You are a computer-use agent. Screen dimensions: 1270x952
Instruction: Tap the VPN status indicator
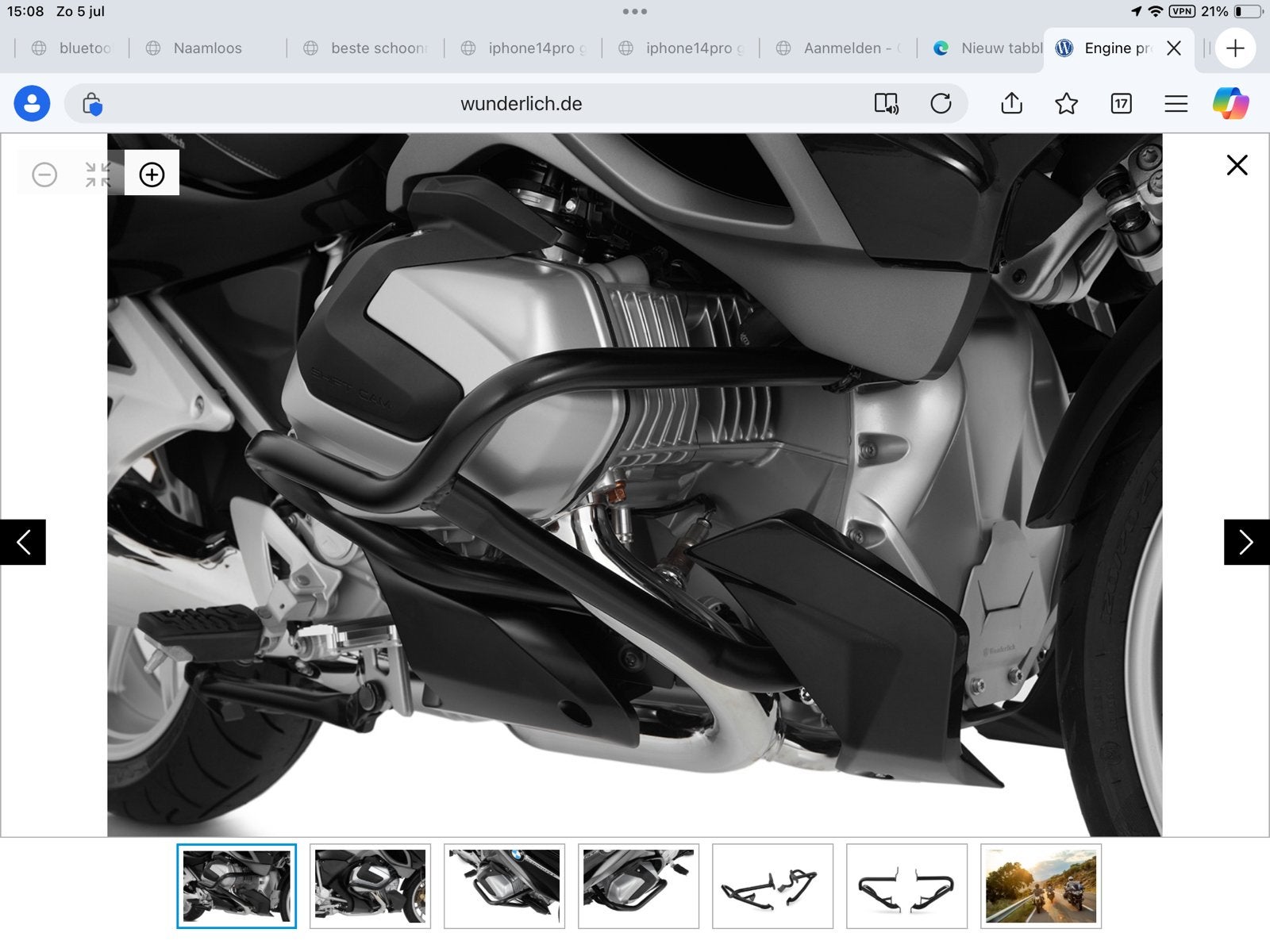(1182, 11)
